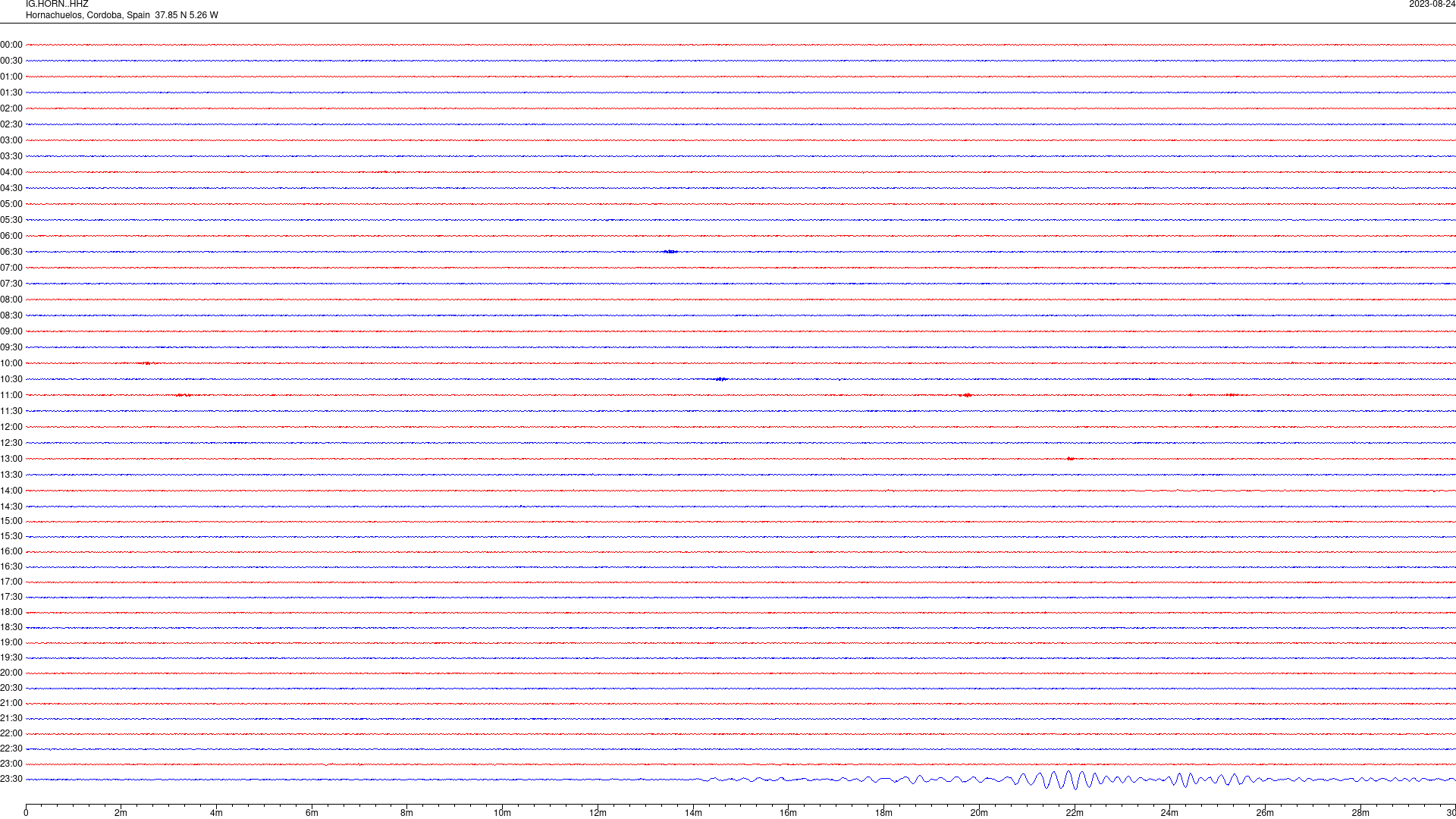Click the 15:00 trace time label
Screen dimensions: 1456x819
[x=11, y=521]
